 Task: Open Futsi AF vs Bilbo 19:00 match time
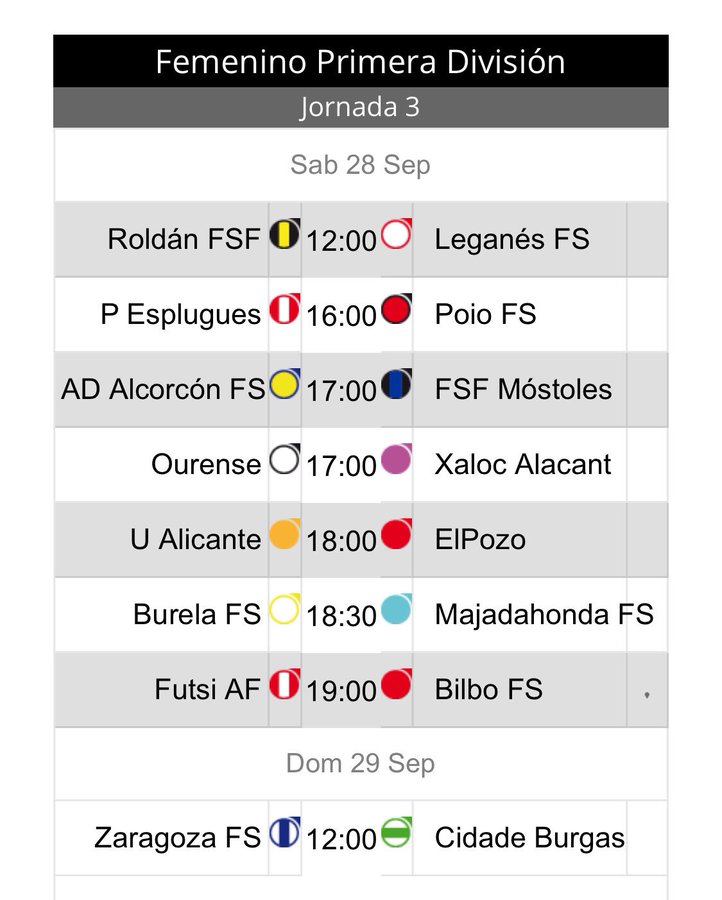click(341, 690)
